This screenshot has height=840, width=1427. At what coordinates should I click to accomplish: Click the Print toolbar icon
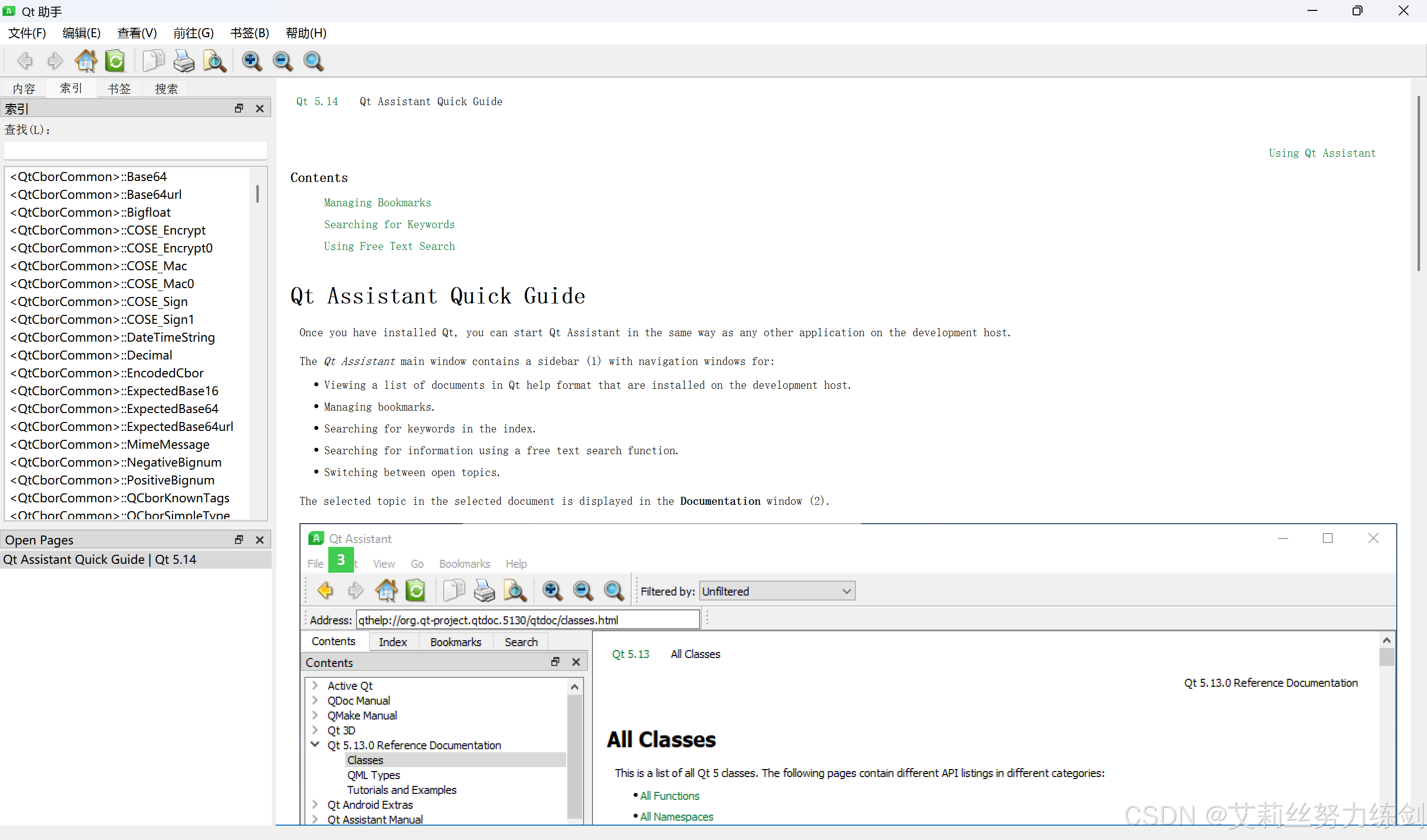[183, 60]
